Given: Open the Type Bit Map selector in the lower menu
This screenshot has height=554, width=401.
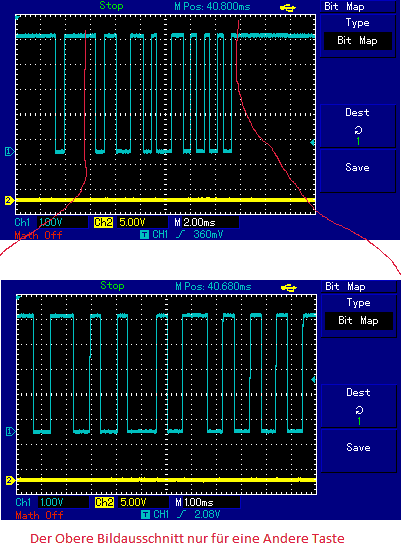Looking at the screenshot, I should (359, 316).
